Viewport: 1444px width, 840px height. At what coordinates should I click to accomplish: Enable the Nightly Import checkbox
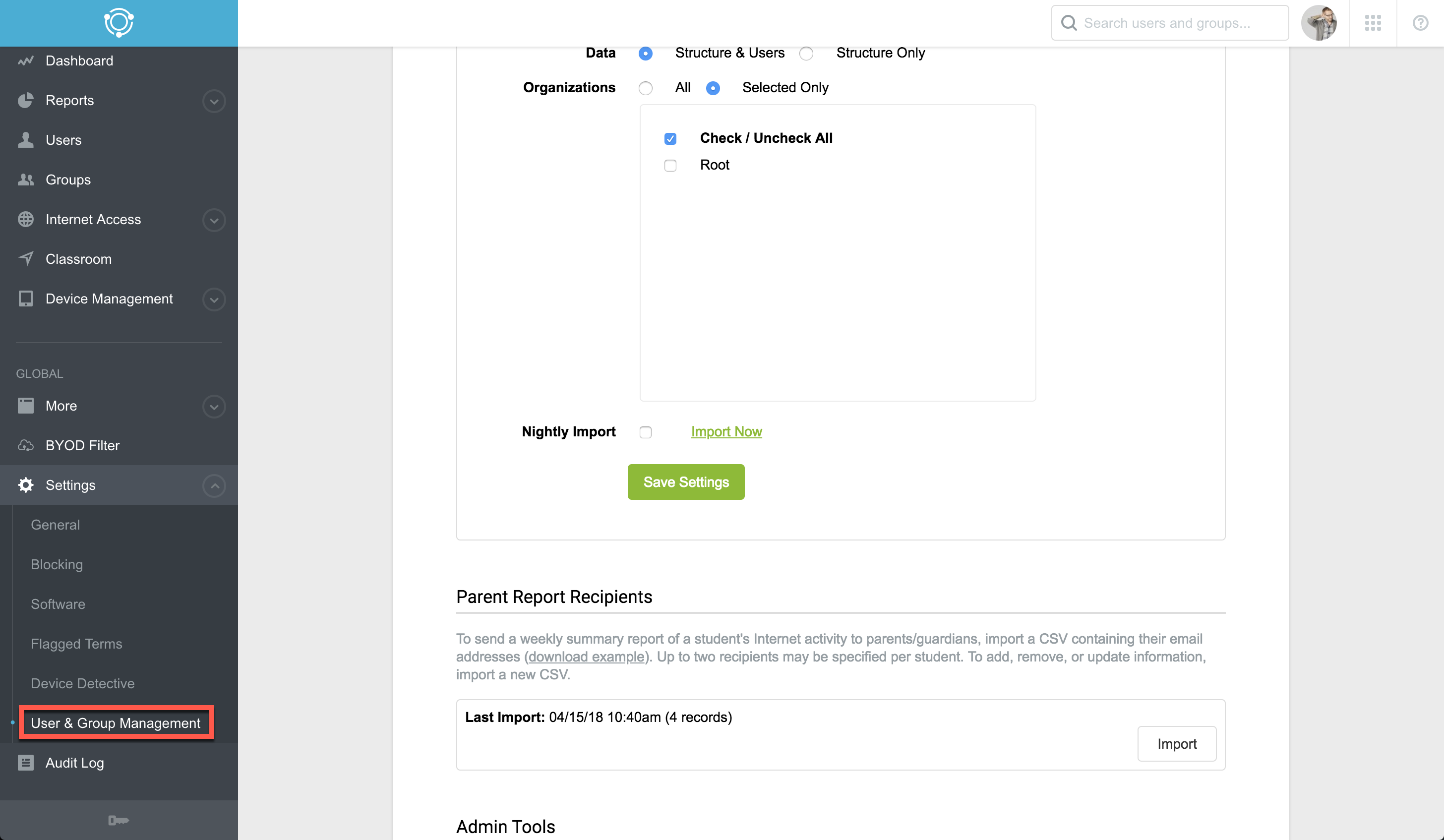point(646,432)
